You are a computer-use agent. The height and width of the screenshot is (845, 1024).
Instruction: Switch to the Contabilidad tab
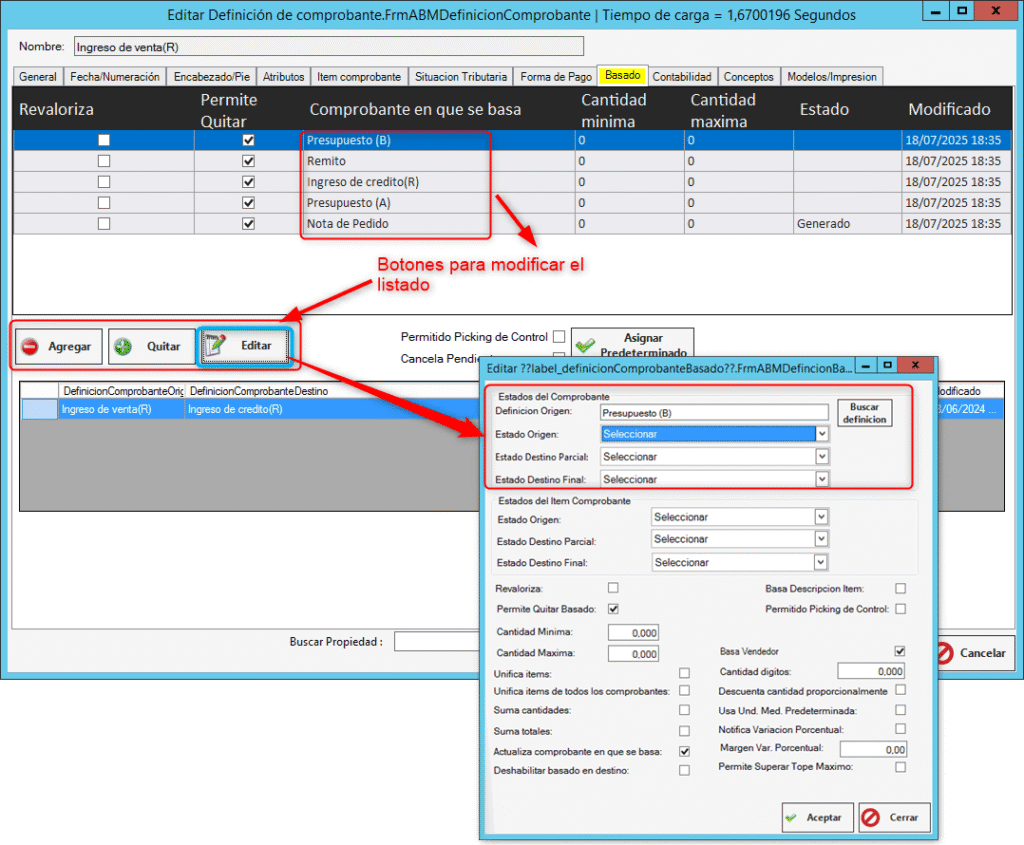[x=682, y=77]
